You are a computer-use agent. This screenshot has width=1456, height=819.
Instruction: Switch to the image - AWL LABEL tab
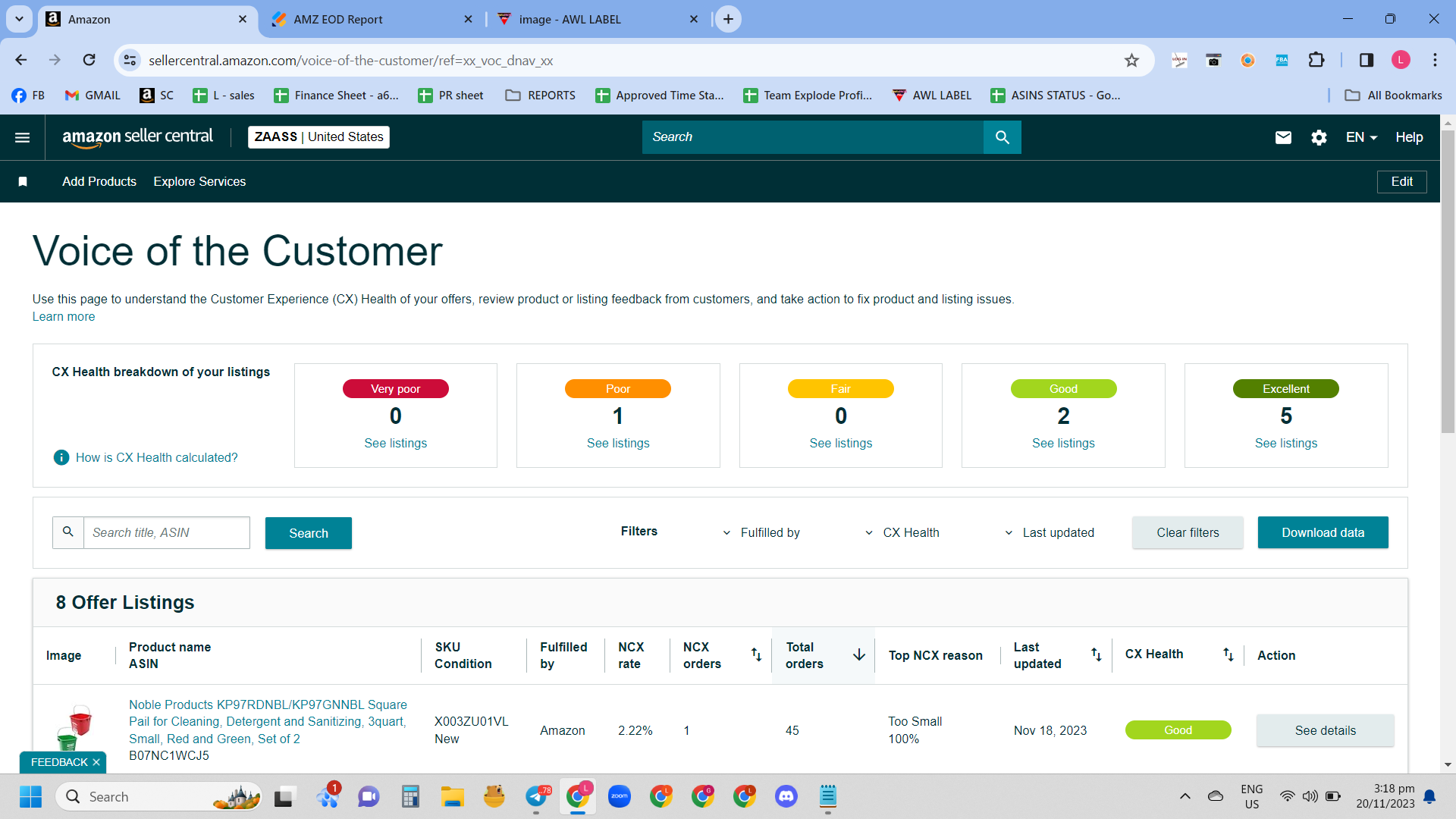coord(598,20)
